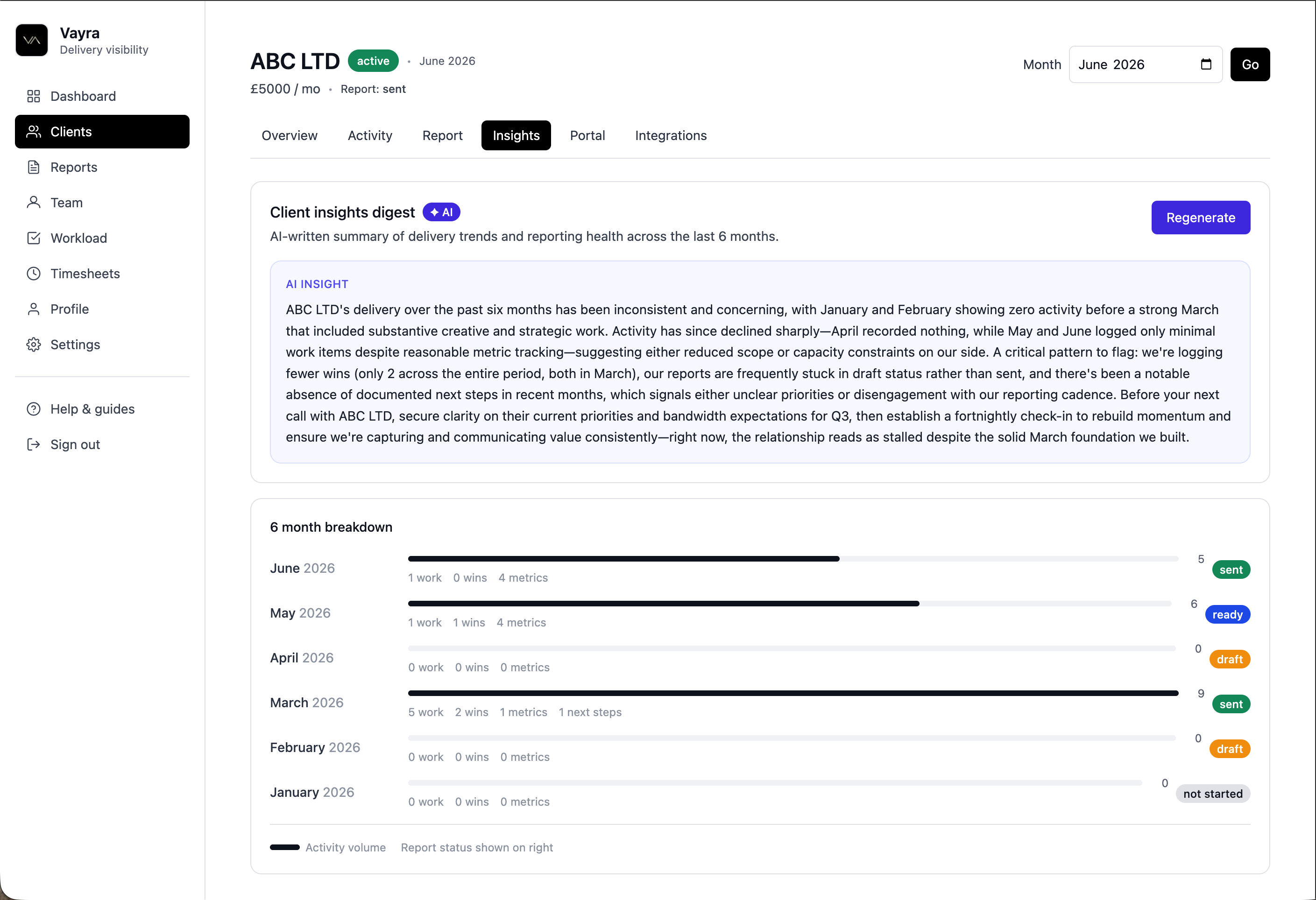The width and height of the screenshot is (1316, 900).
Task: Click '1 next steps' in March row
Action: pyautogui.click(x=590, y=712)
